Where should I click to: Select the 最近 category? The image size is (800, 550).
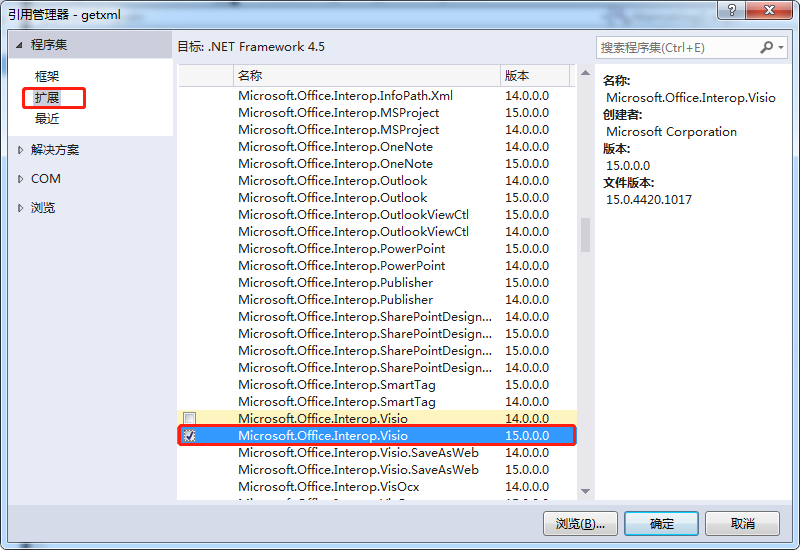(x=47, y=119)
